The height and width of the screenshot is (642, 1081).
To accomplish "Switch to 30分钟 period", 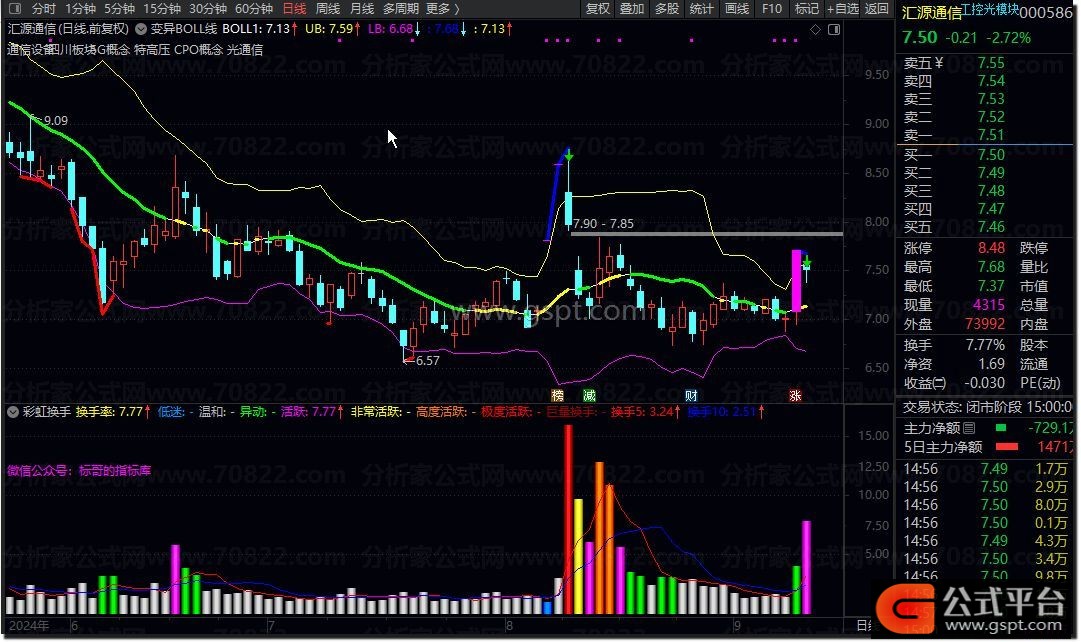I will pos(208,9).
